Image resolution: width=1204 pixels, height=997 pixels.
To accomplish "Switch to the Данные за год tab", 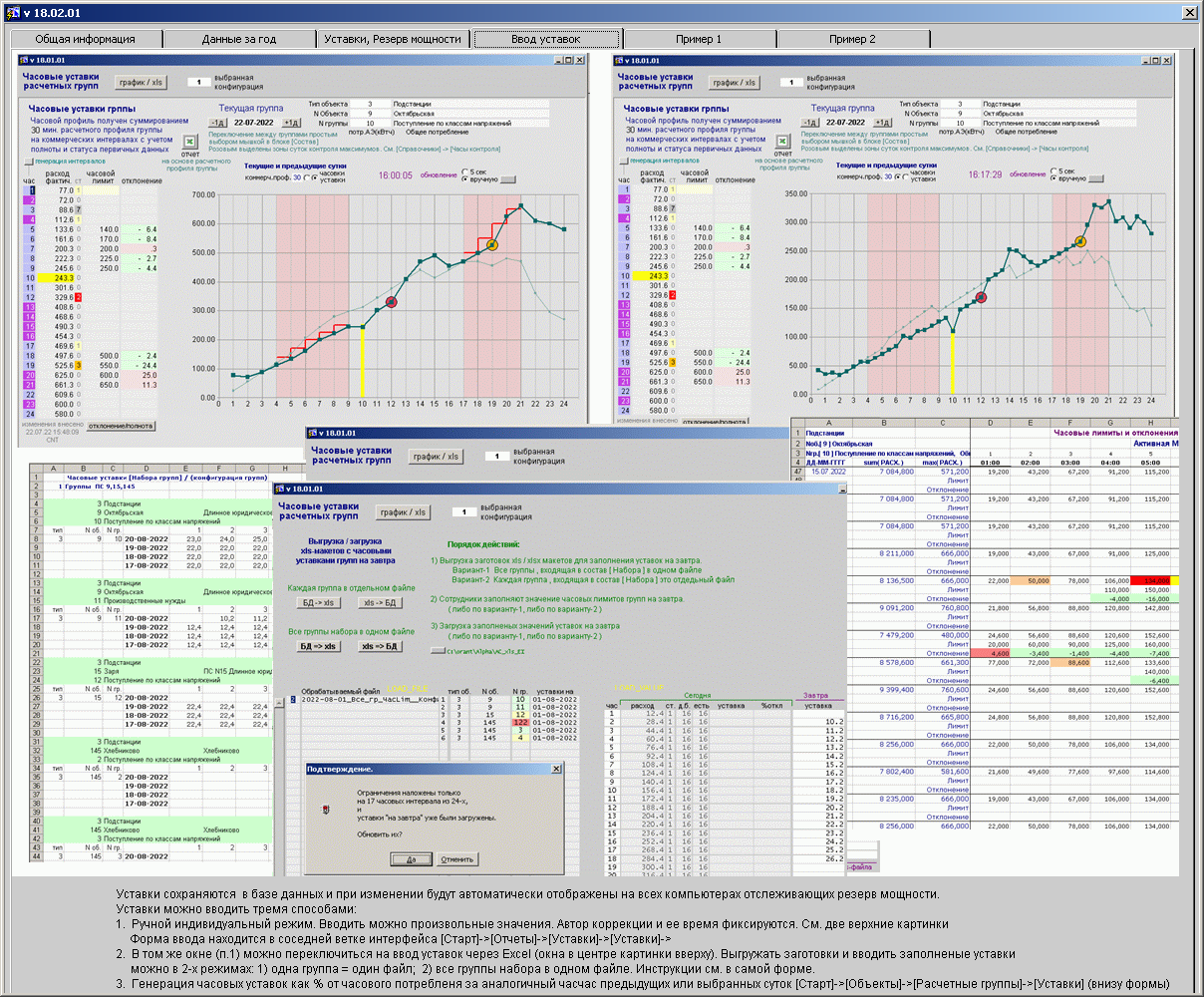I will pyautogui.click(x=239, y=39).
